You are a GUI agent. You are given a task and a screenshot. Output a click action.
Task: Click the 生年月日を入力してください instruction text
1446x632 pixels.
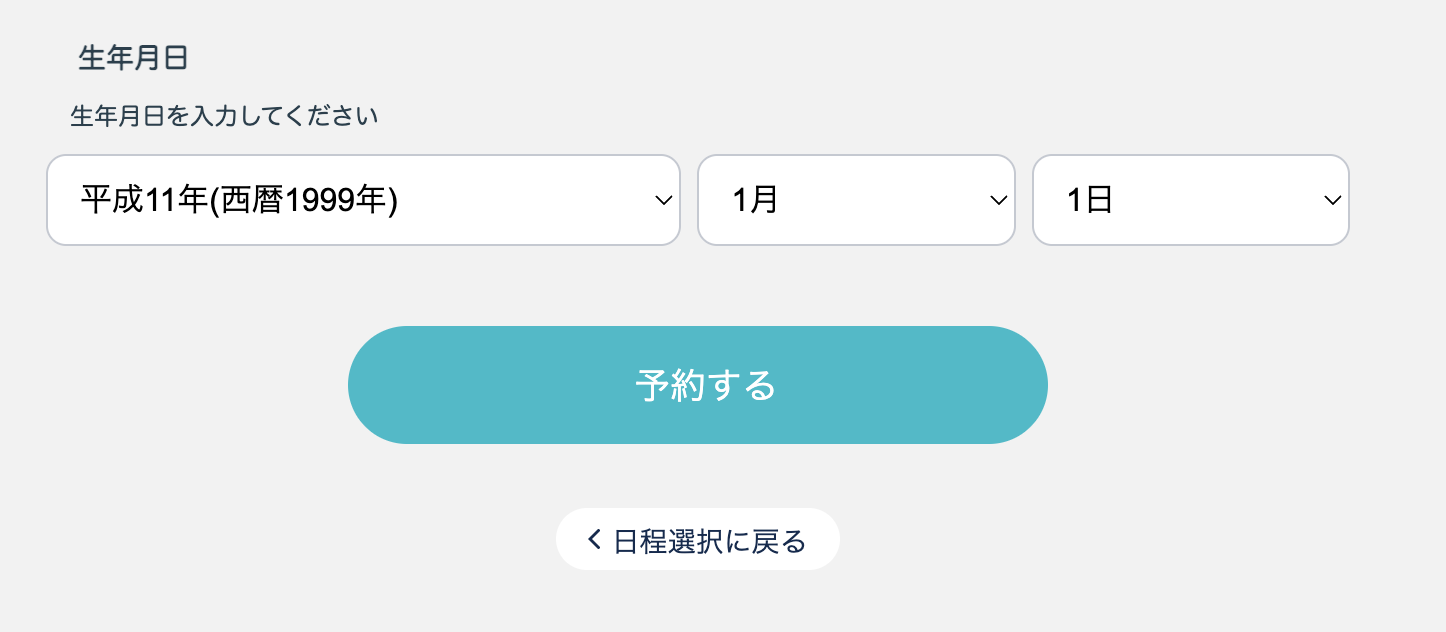tap(225, 117)
